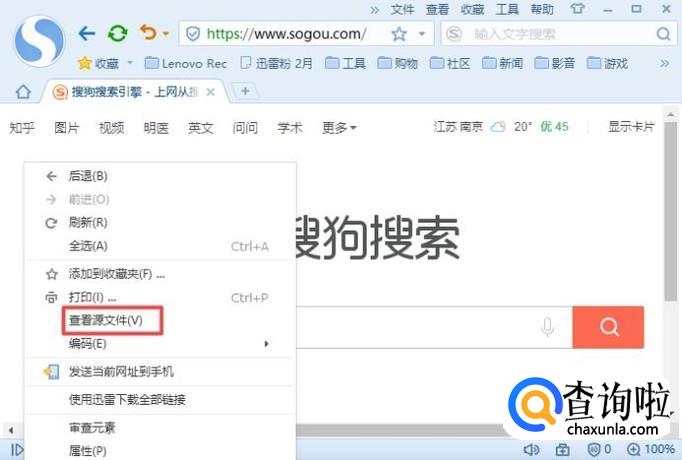Screen dimensions: 682x460
Task: Open the 新闻 bookmark folder
Action: (502, 63)
